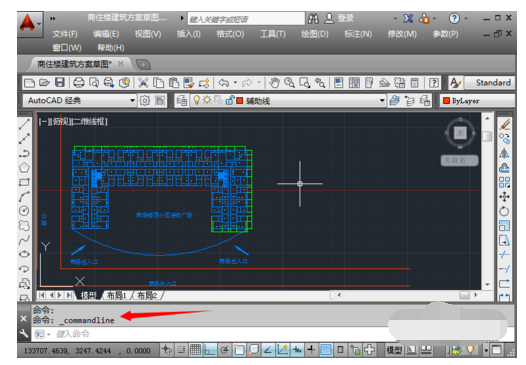Open Plot Preview icon
Screen dimensions: 526x365
94,83
